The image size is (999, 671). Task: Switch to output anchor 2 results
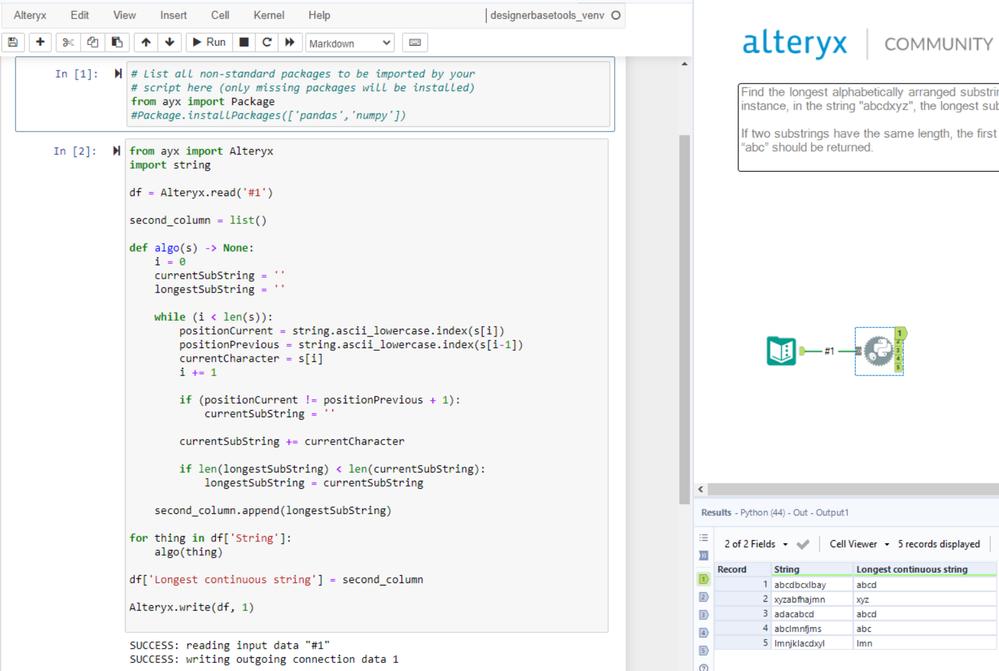[x=704, y=597]
